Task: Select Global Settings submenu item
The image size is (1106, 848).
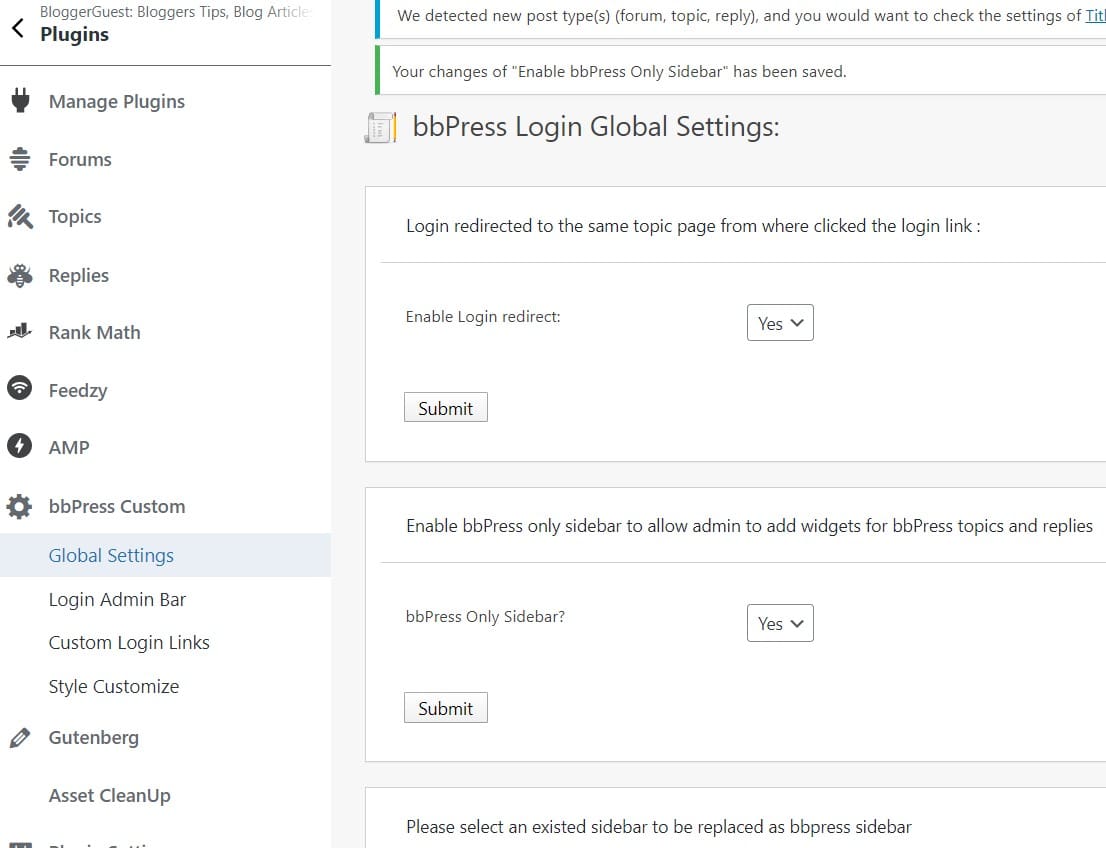Action: point(165,555)
